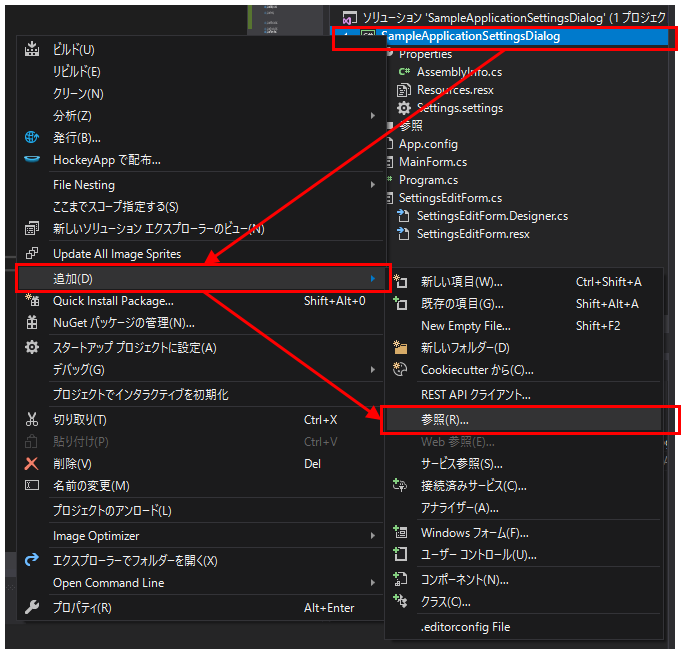Expand the Image Optimizer submenu arrow
Viewport: 685px width, 654px height.
(373, 535)
